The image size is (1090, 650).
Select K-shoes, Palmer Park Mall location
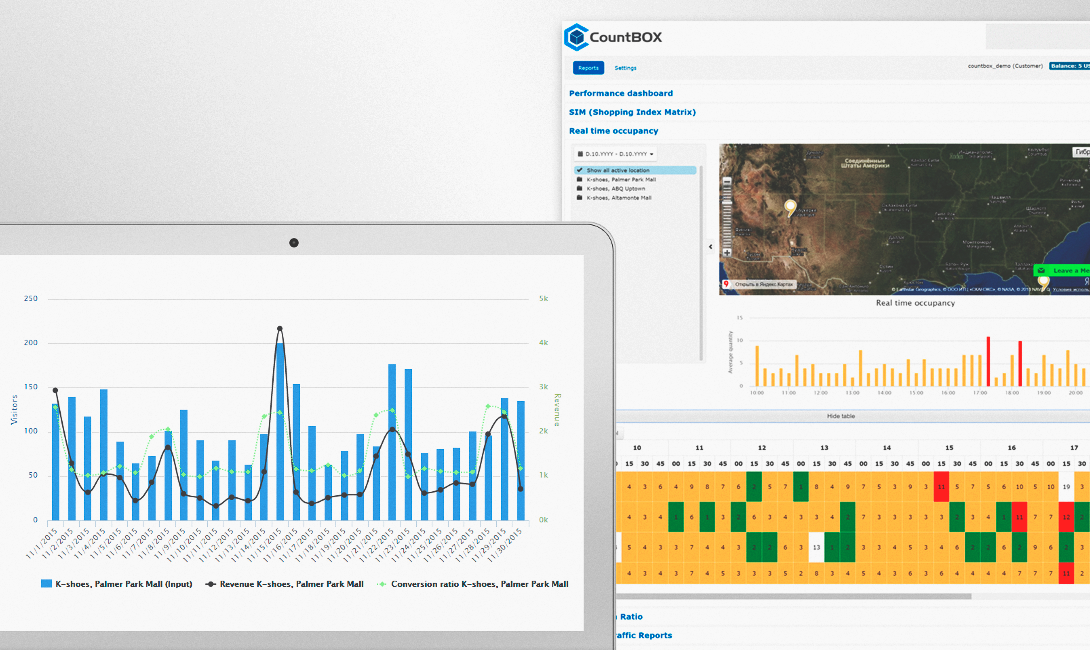tap(620, 179)
